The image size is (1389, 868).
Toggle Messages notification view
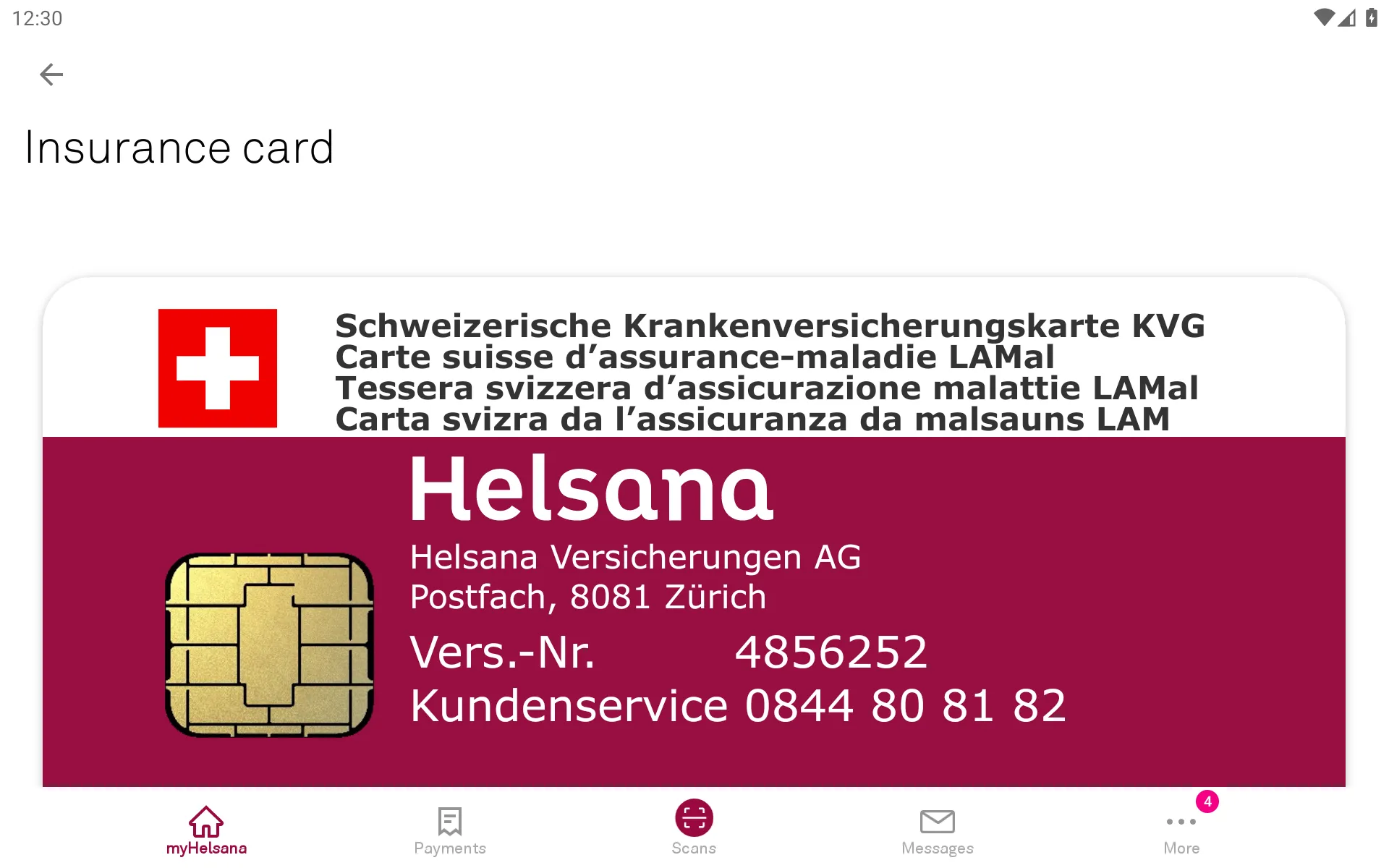click(x=938, y=829)
